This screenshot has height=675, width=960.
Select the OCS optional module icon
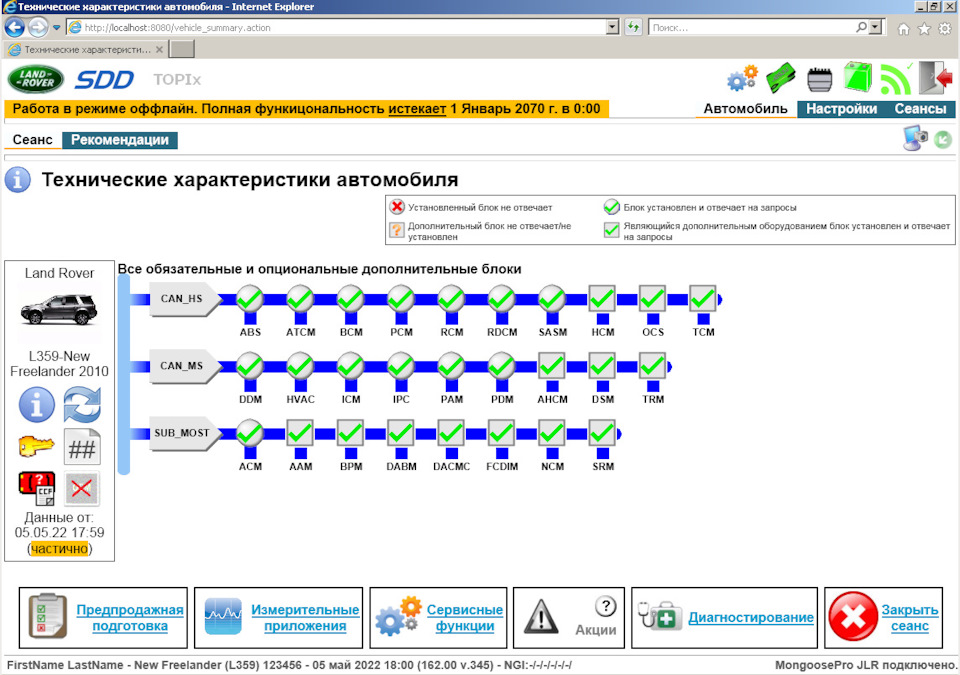(x=653, y=298)
